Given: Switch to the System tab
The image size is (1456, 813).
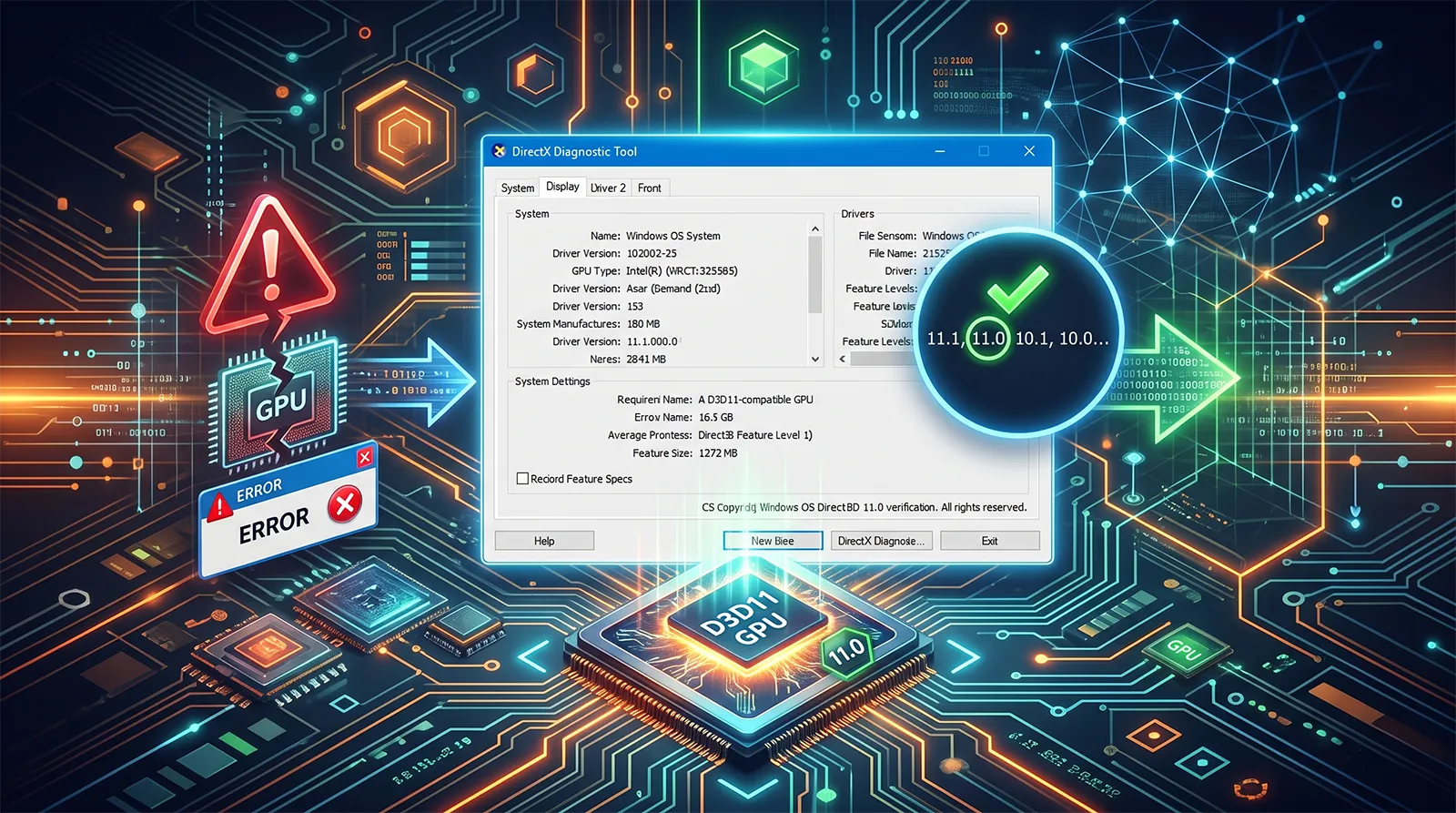Looking at the screenshot, I should tap(518, 188).
